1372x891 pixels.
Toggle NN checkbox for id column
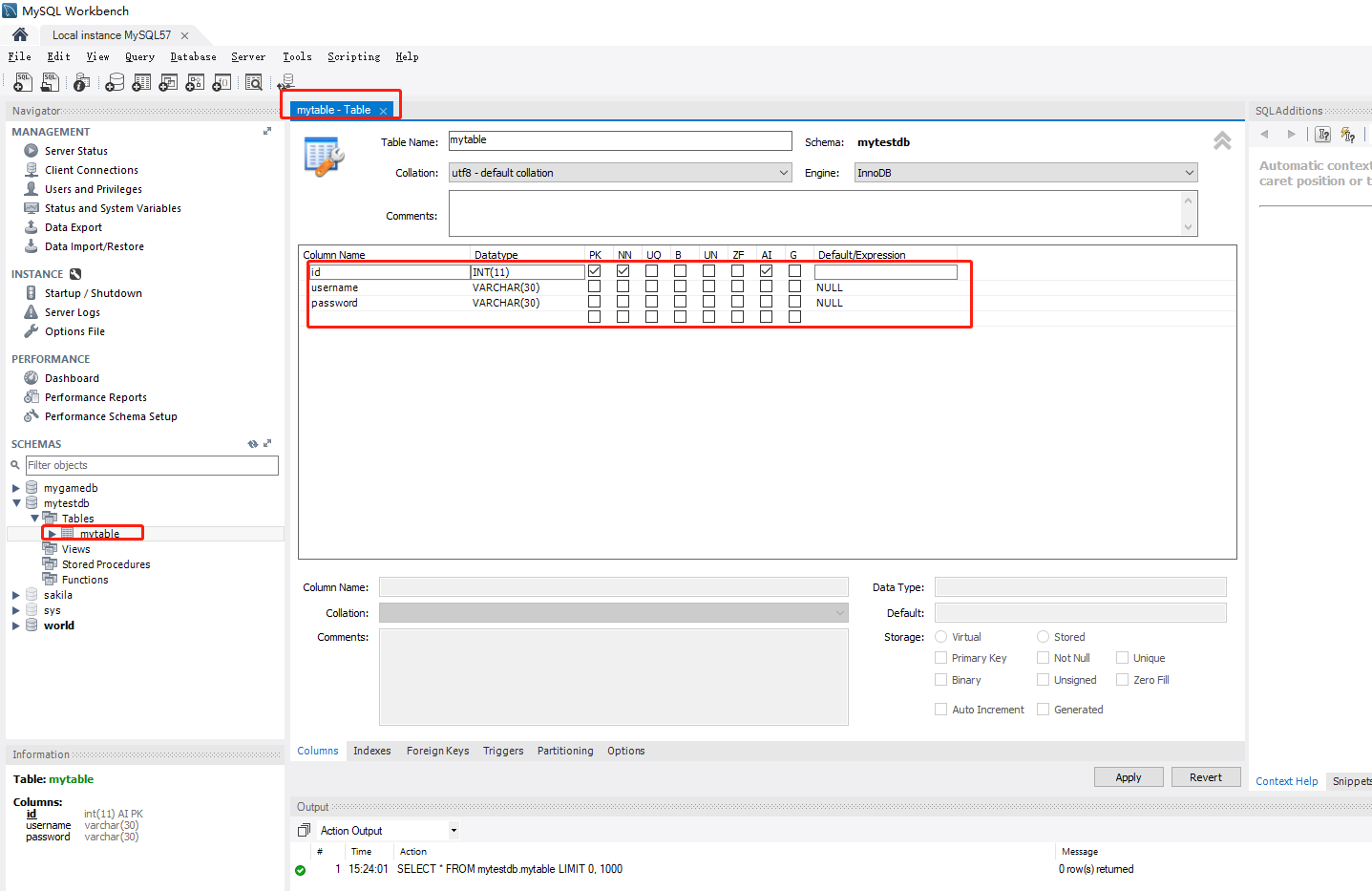click(623, 271)
